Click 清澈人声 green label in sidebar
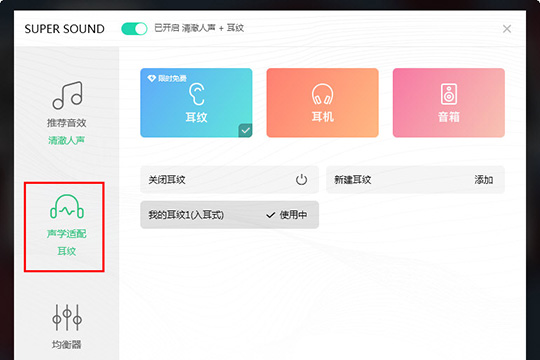The width and height of the screenshot is (540, 360). click(x=66, y=140)
